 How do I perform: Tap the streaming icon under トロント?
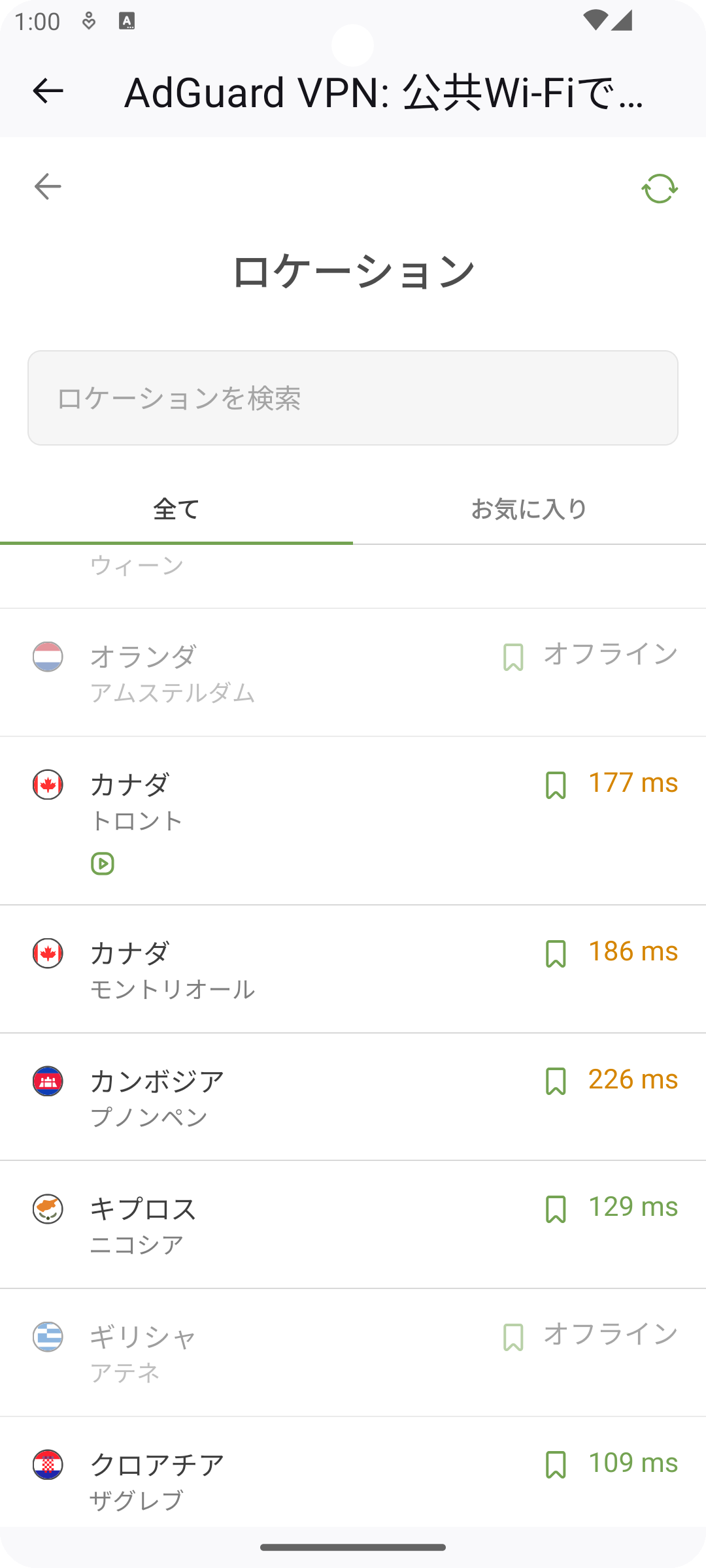[x=103, y=864]
